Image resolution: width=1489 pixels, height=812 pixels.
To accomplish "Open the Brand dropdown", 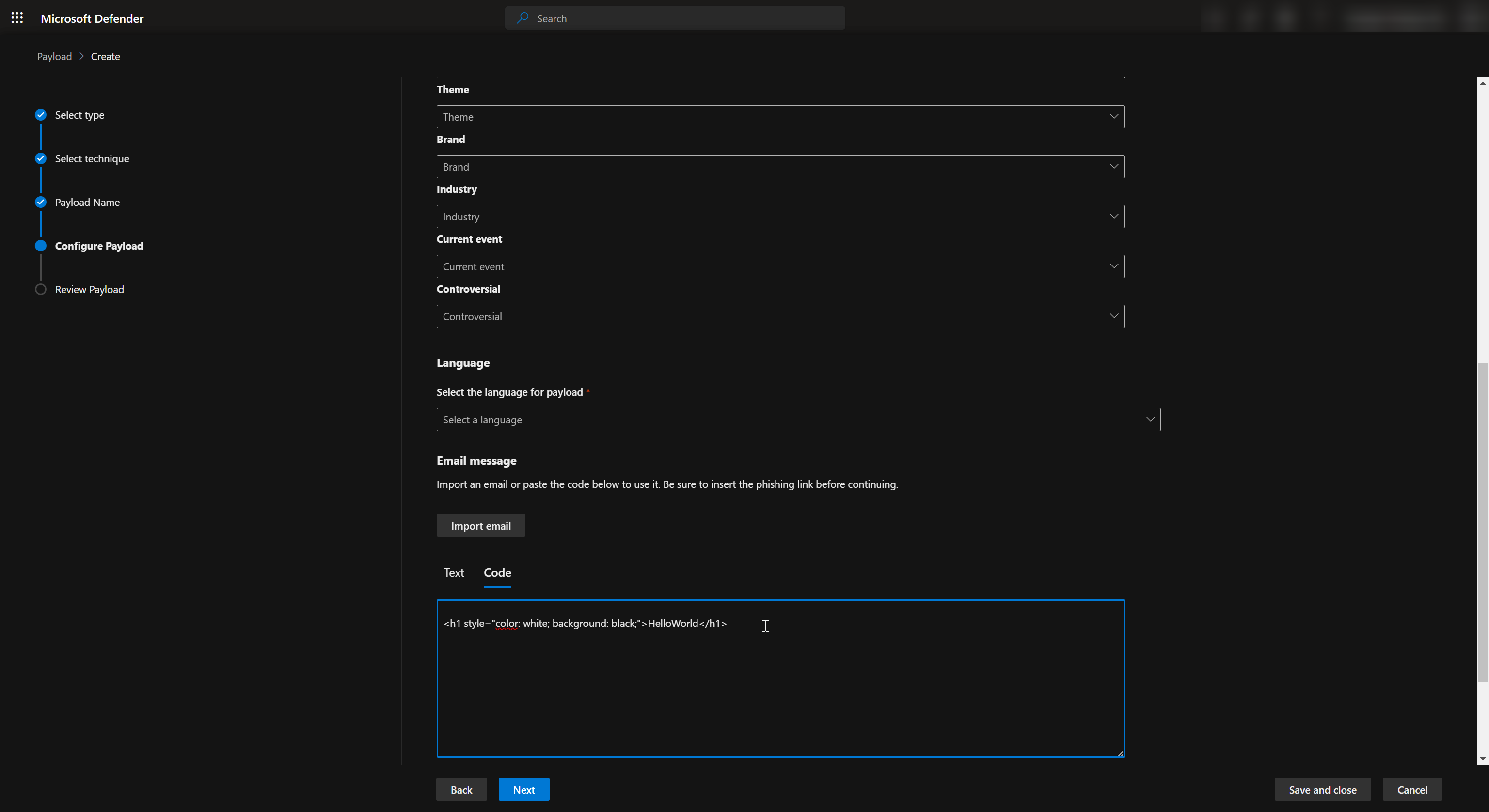I will (780, 167).
